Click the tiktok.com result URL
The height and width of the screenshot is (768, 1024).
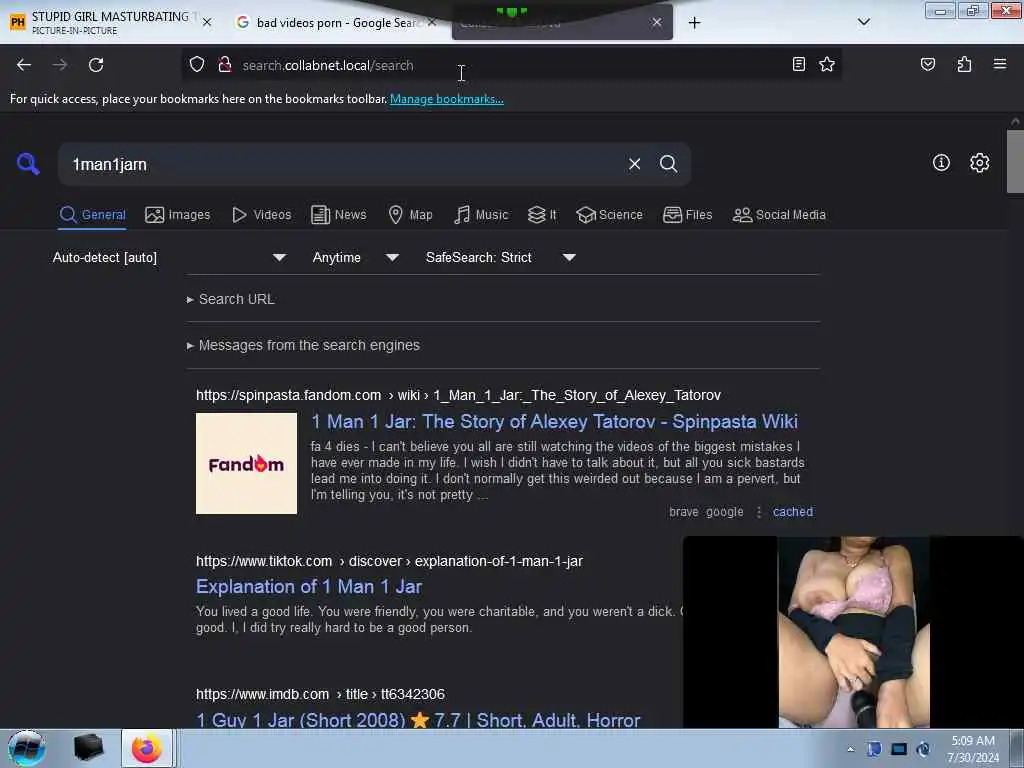point(389,561)
